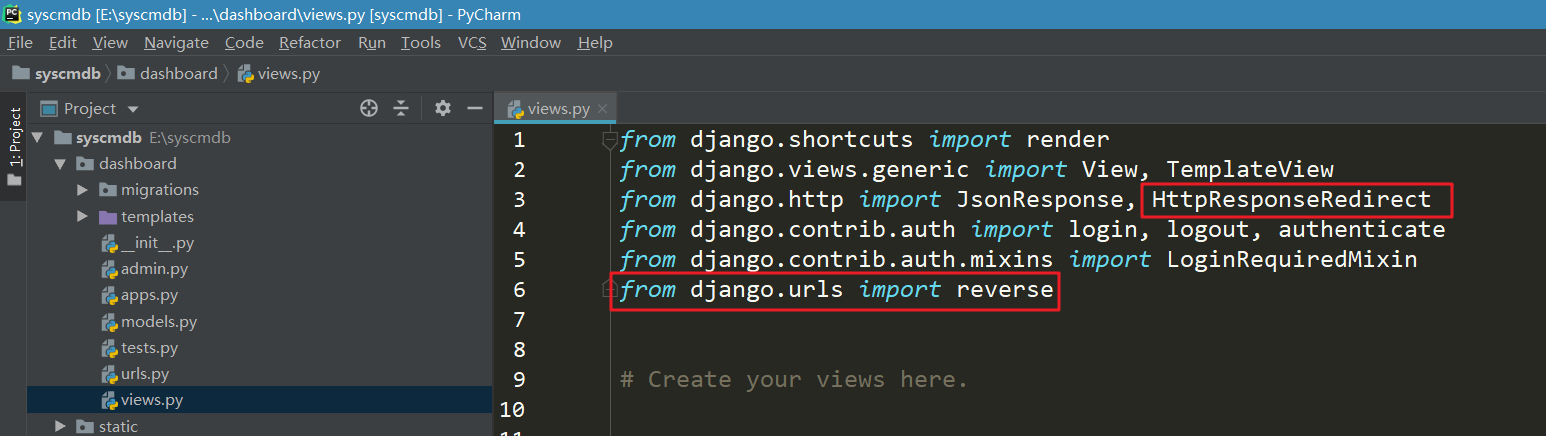Toggle the 1: Project tool window tab
The image size is (1546, 436).
click(14, 138)
